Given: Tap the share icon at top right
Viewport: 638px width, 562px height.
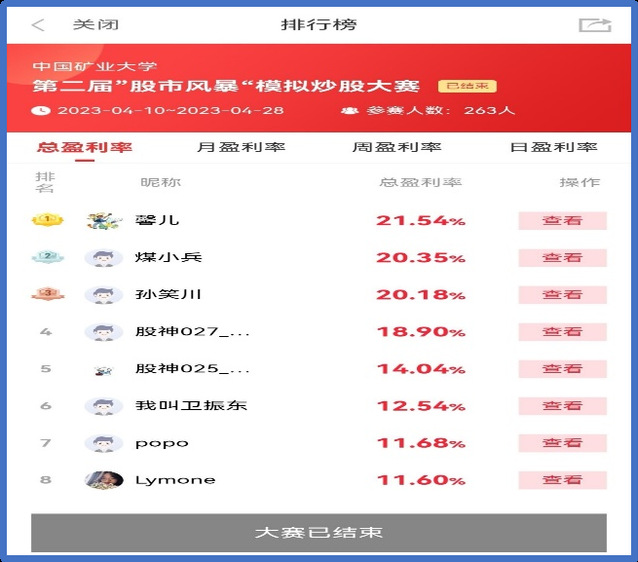Looking at the screenshot, I should pos(594,25).
